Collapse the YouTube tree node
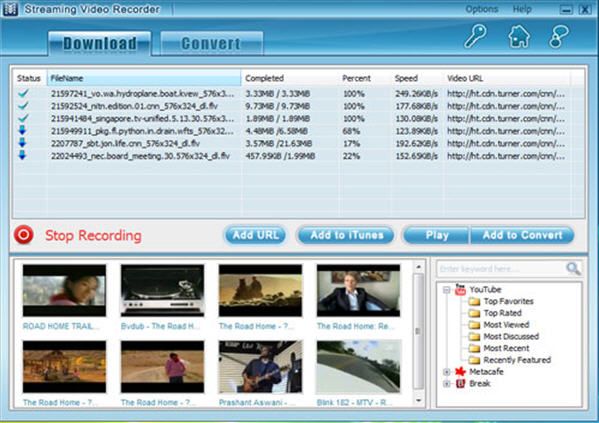Image resolution: width=599 pixels, height=423 pixels. tap(446, 290)
